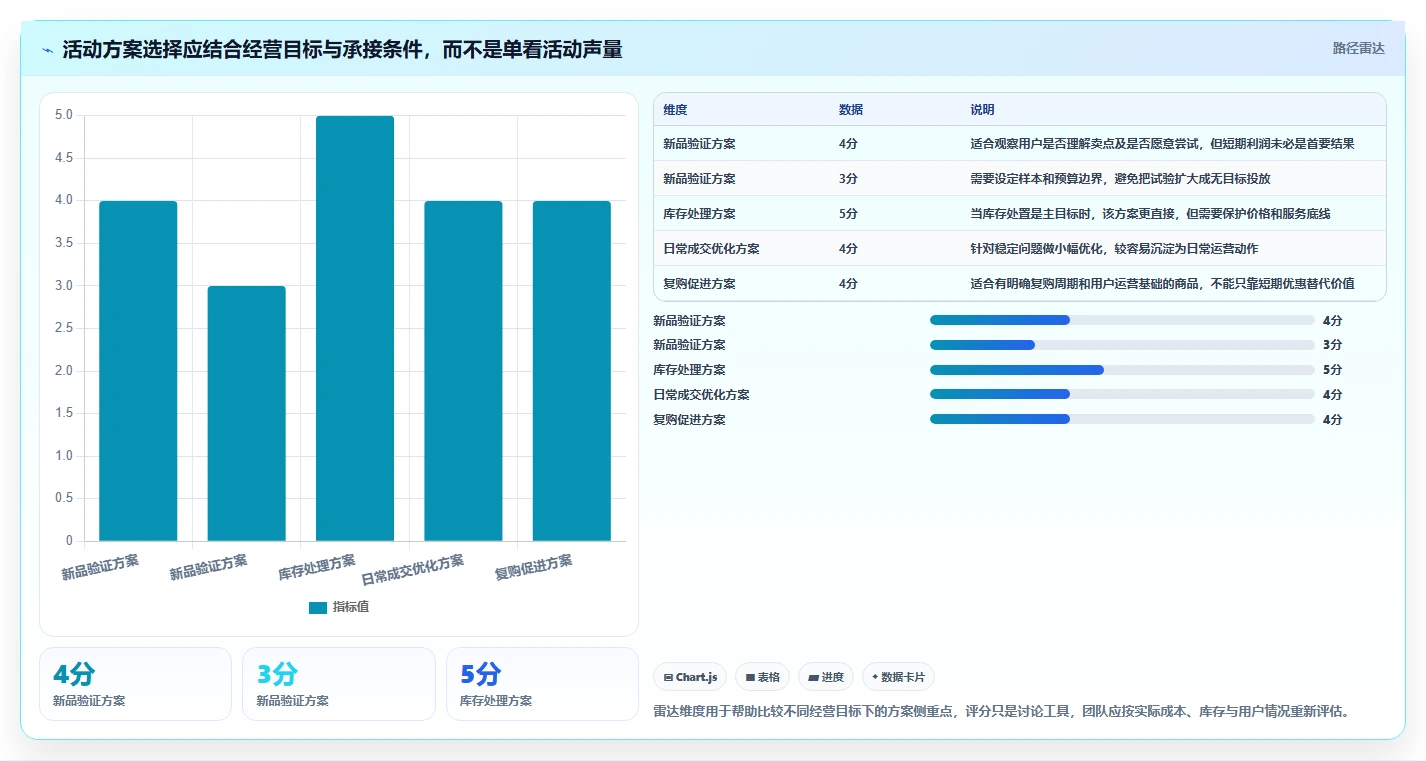
Task: Click description starting 适合观察用户是否理解卖点
Action: tap(1162, 144)
